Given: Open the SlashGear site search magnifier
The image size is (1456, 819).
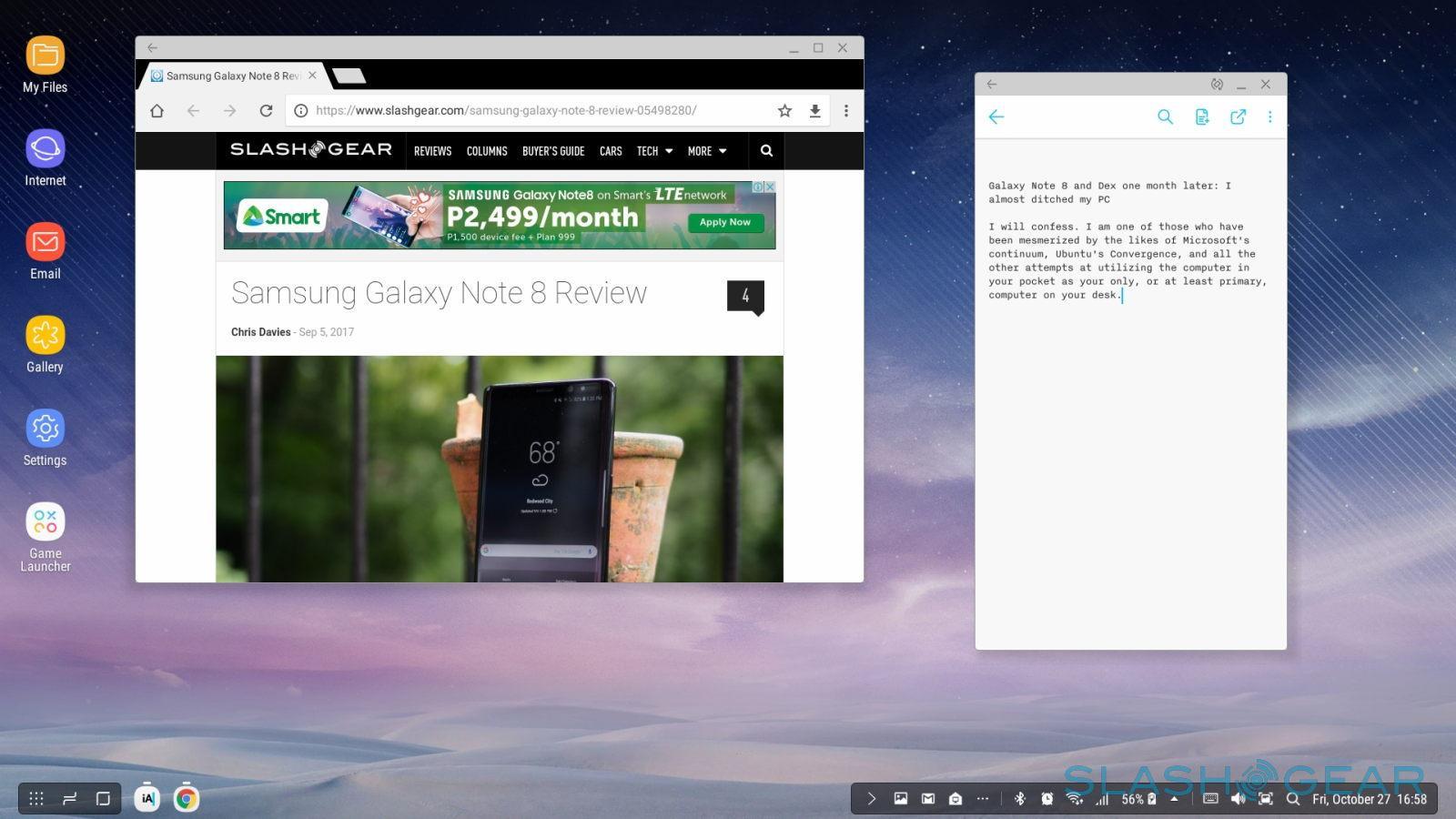Looking at the screenshot, I should [x=766, y=151].
